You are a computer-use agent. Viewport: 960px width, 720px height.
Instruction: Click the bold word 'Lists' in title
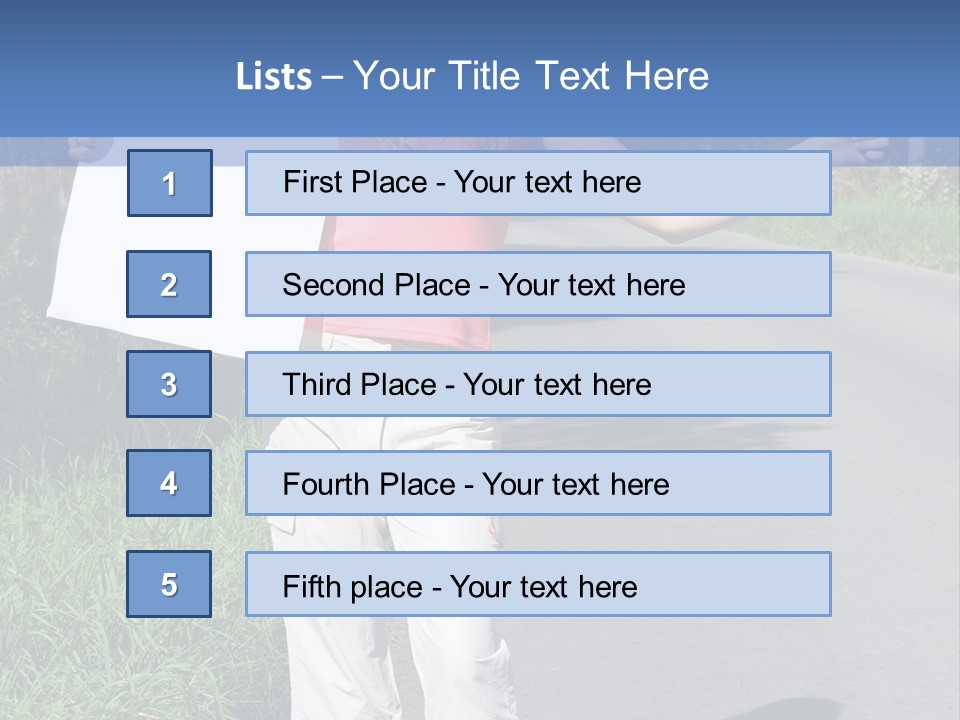pyautogui.click(x=273, y=77)
